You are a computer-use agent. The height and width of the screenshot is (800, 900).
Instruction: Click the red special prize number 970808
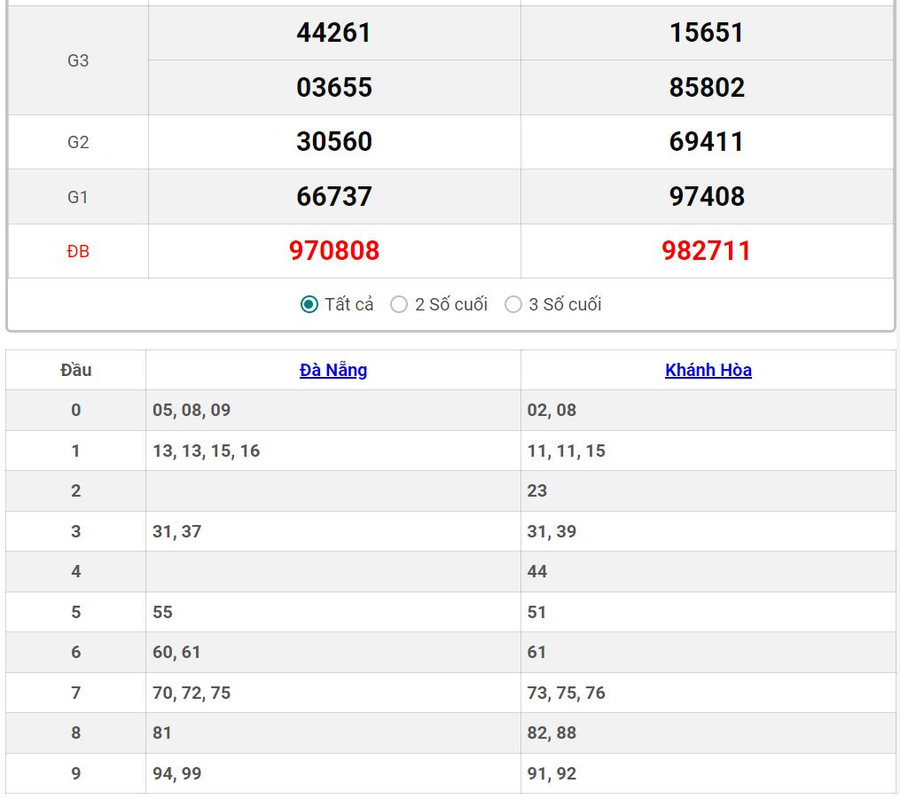pyautogui.click(x=334, y=250)
